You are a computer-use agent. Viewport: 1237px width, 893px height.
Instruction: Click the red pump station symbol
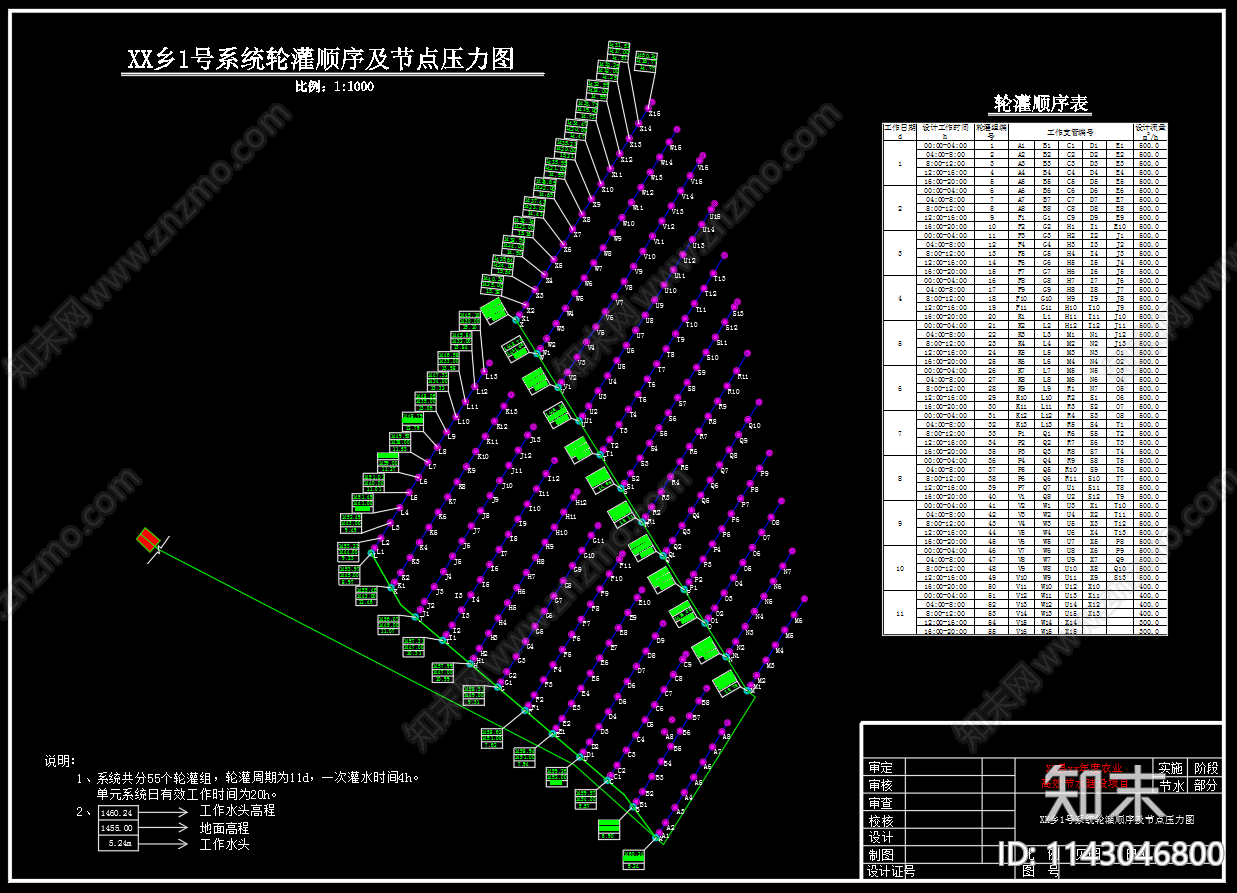[x=148, y=539]
